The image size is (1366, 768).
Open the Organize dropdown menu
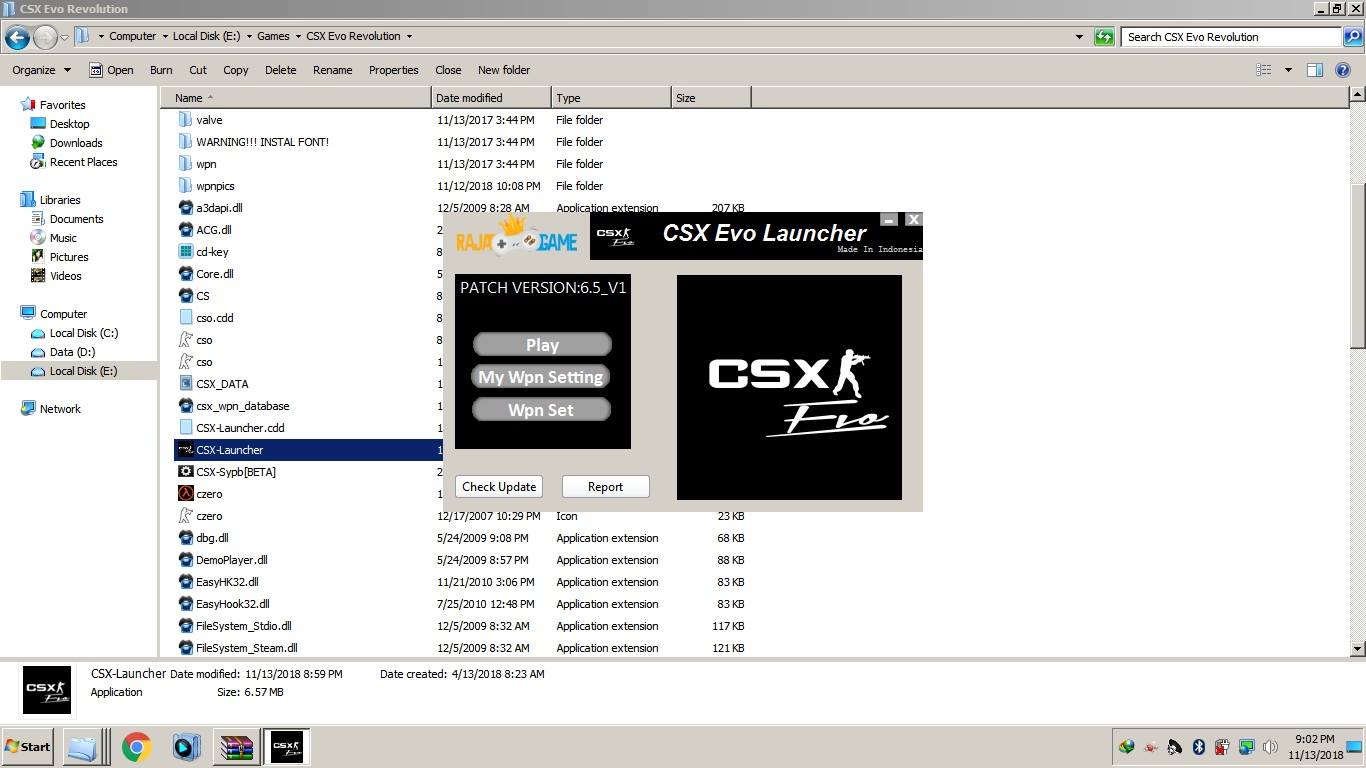41,70
